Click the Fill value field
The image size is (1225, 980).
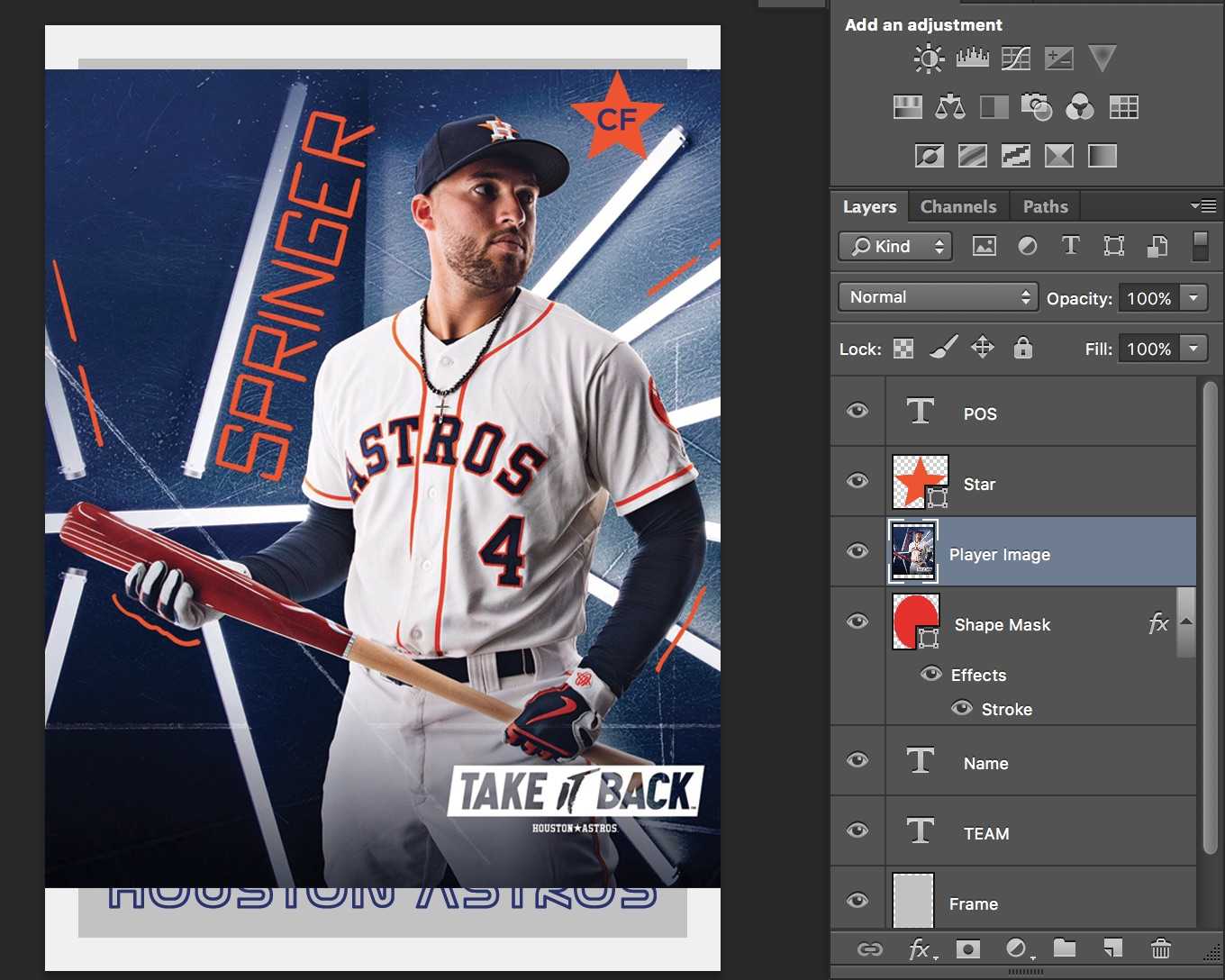pos(1148,349)
